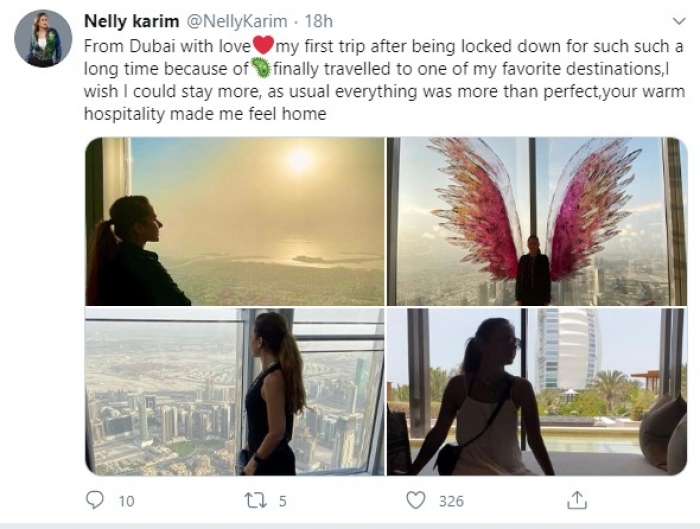Click the retweet count 5
Screen dimensions: 700x529
coord(283,500)
